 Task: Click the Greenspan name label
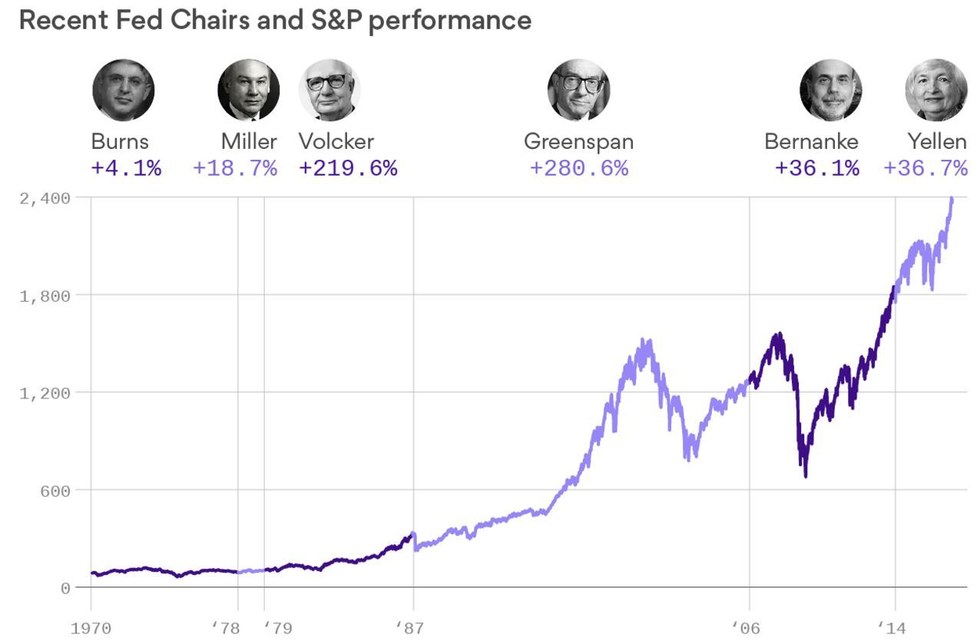[578, 142]
